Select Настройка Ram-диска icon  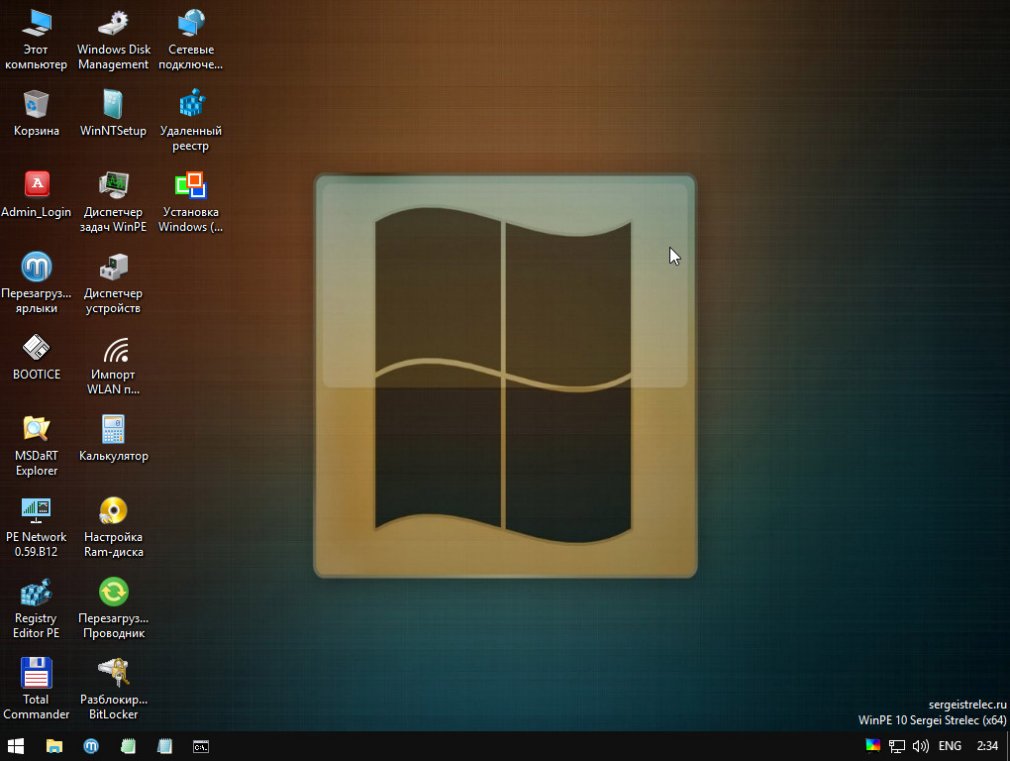(113, 526)
